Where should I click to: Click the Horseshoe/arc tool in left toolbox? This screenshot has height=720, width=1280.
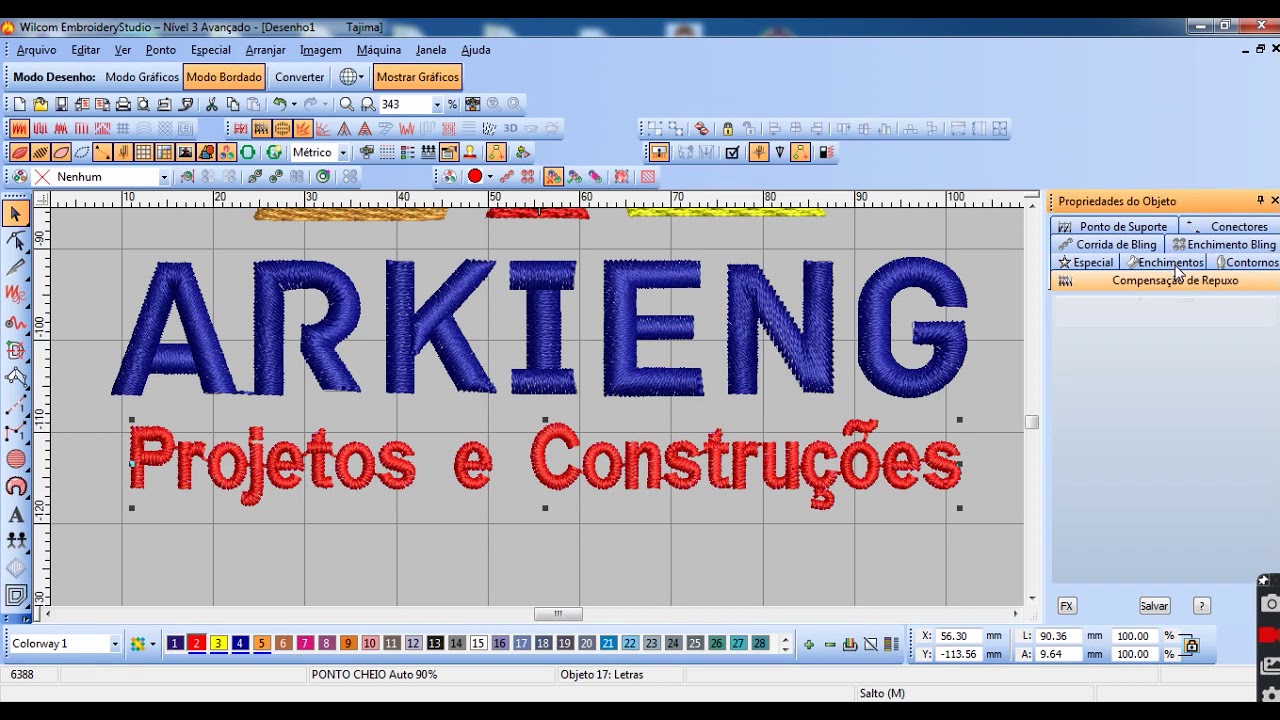pyautogui.click(x=16, y=487)
